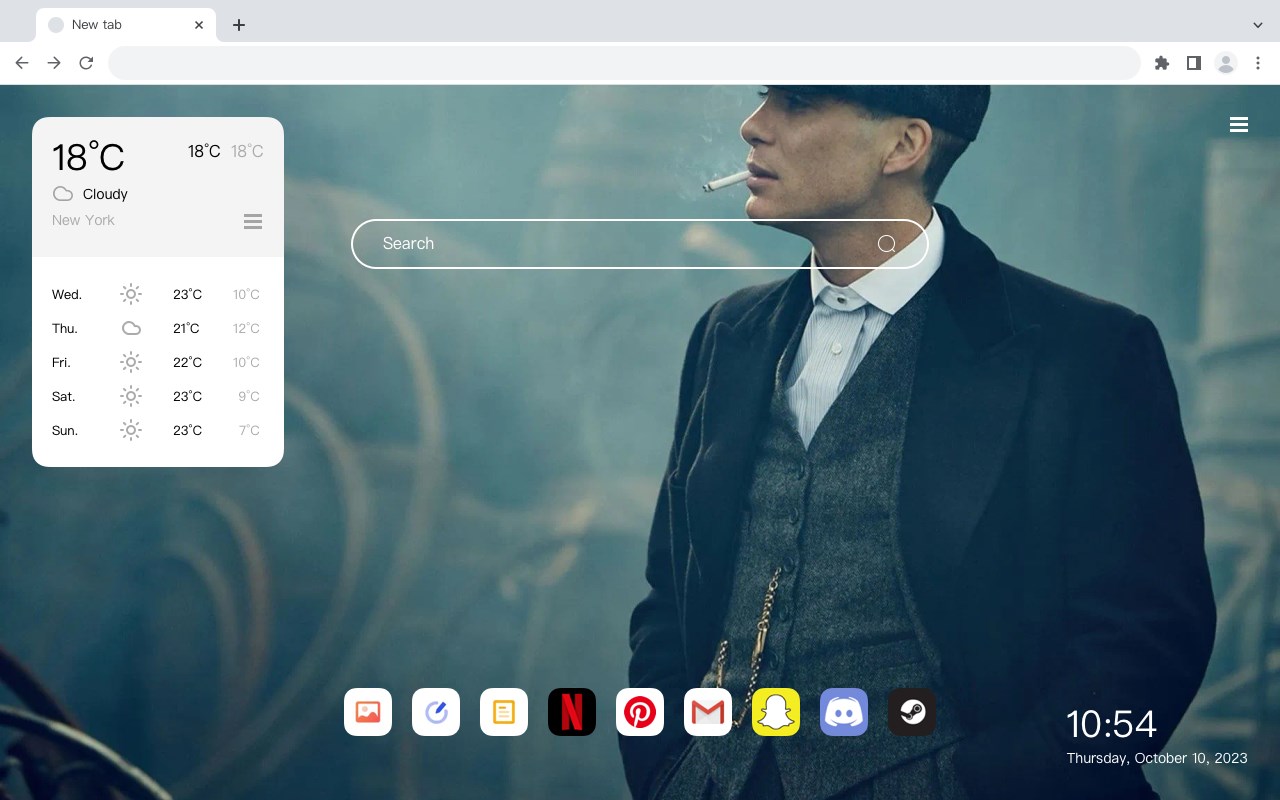
Task: Click the cloud icon in Thu. row
Action: click(131, 328)
